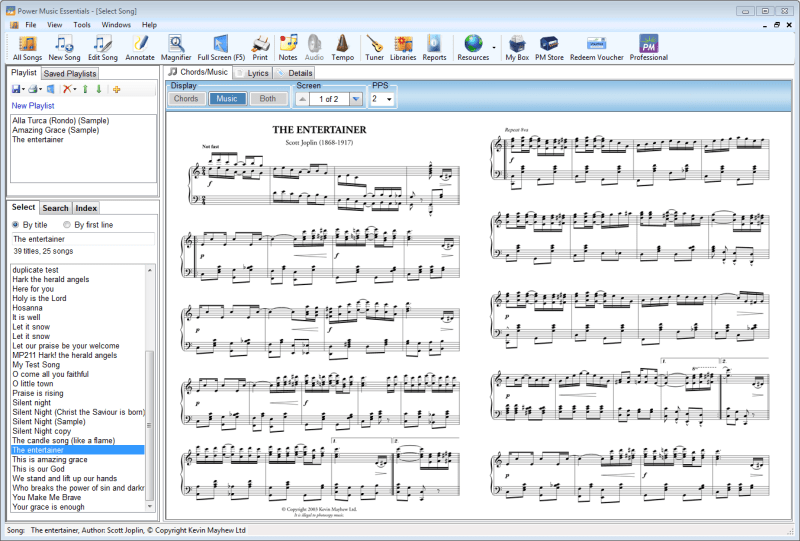Click the Tempo metronome icon
This screenshot has height=541, width=800.
tap(342, 46)
